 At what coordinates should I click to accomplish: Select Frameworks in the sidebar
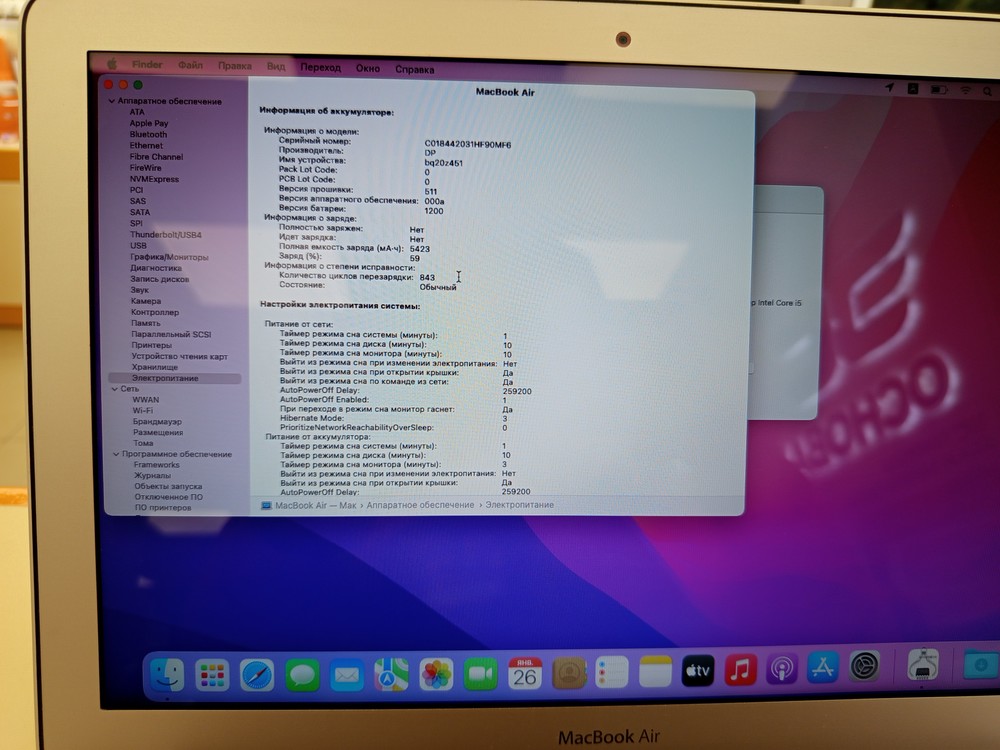(156, 465)
